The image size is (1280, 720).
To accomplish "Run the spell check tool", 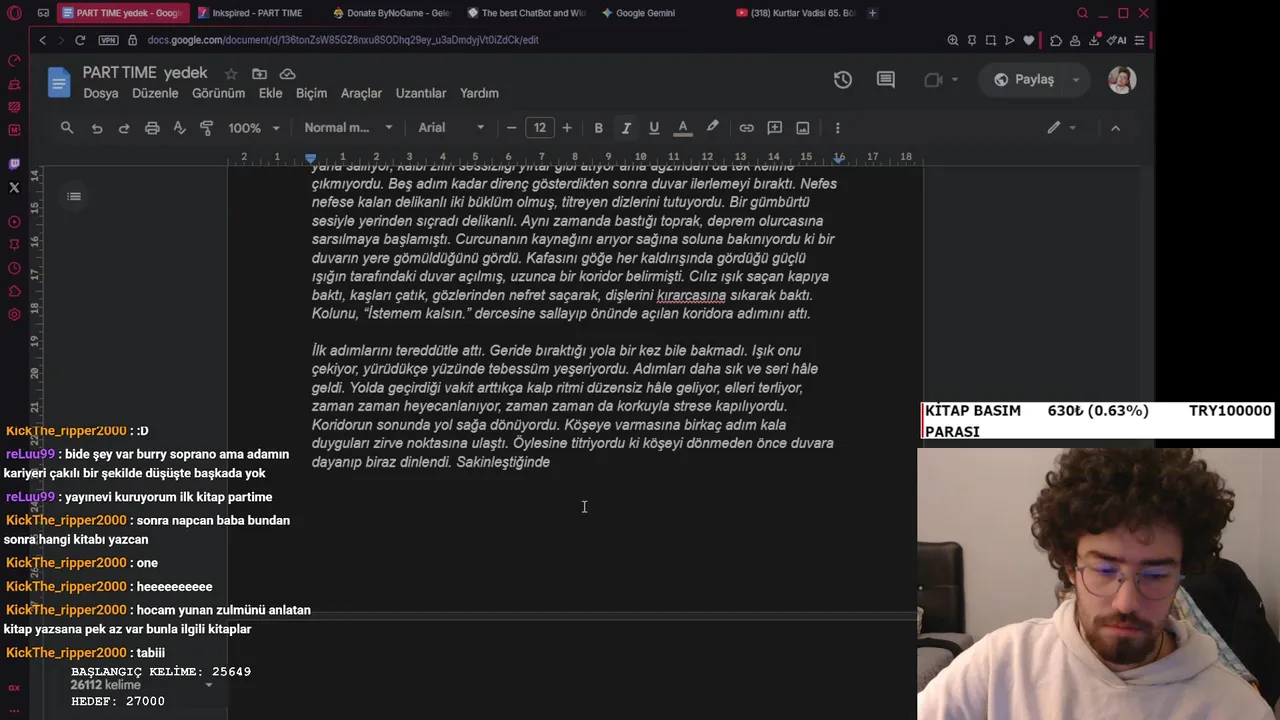I will [180, 128].
